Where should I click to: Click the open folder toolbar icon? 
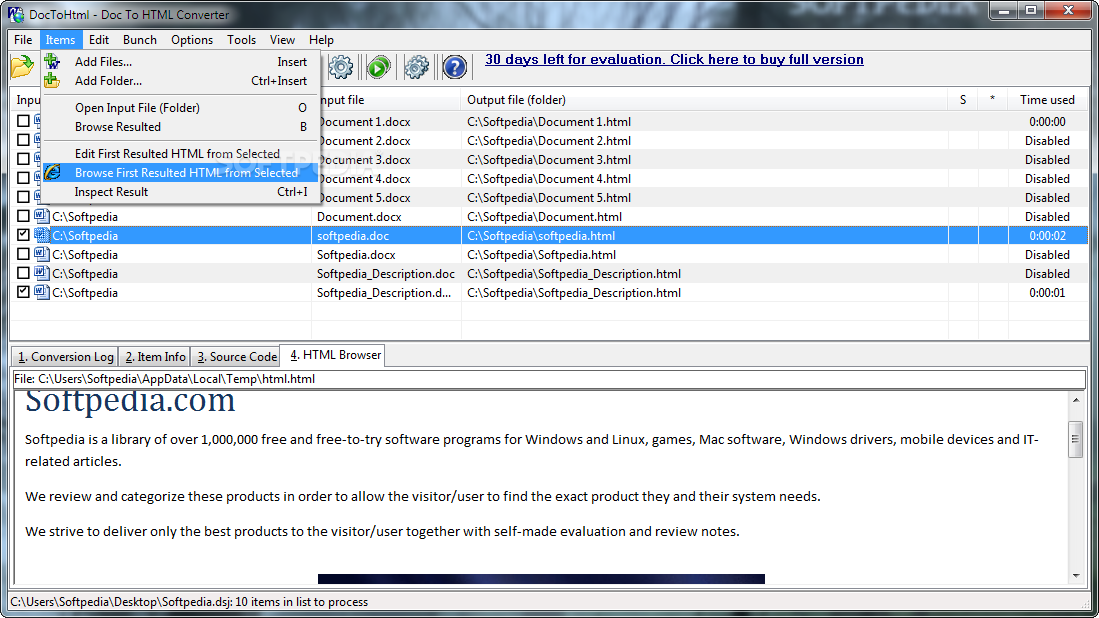pos(22,67)
